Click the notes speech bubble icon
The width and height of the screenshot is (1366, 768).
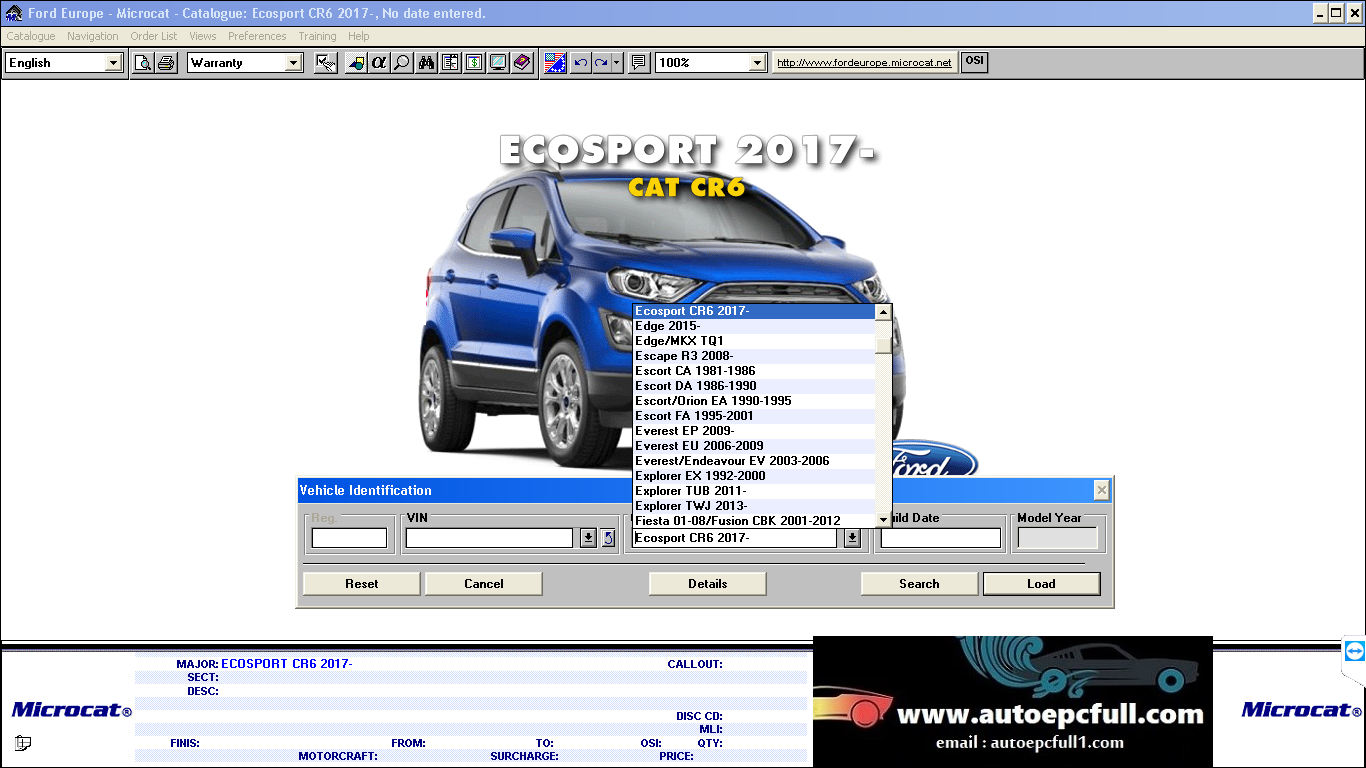(639, 63)
